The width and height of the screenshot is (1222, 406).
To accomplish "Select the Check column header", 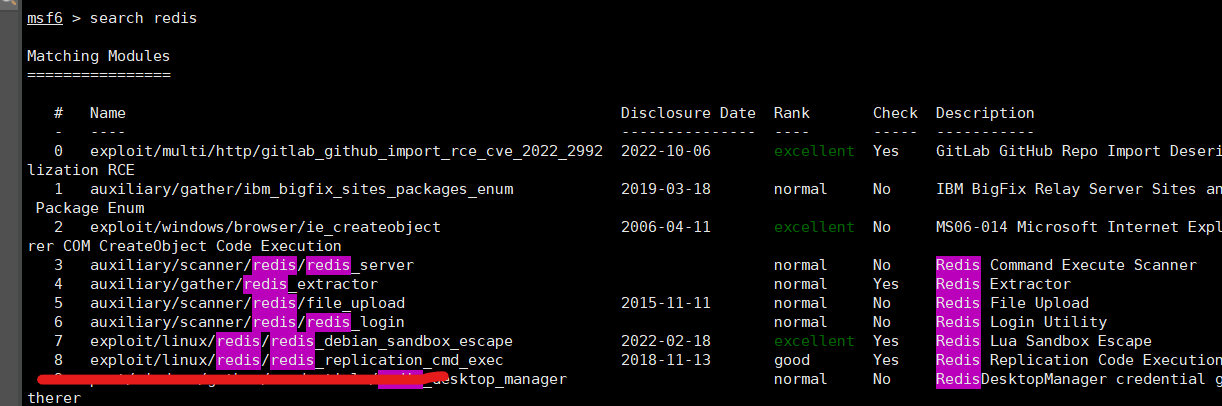I will tap(895, 113).
